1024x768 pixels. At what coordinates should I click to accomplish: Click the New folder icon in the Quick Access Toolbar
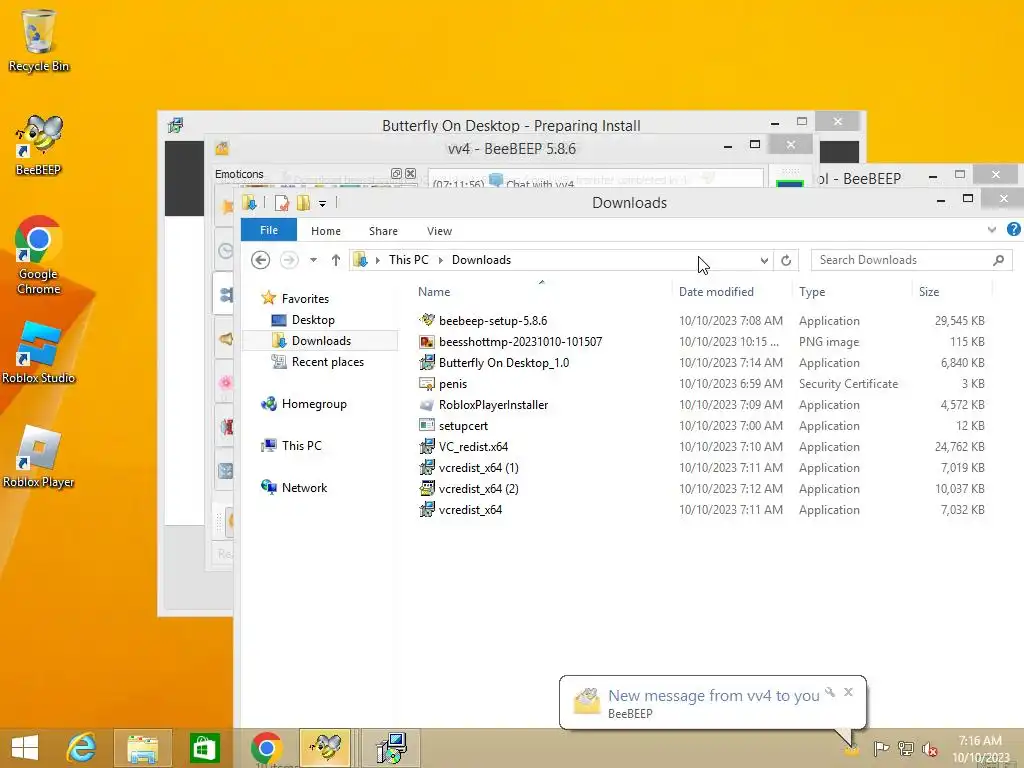point(303,203)
